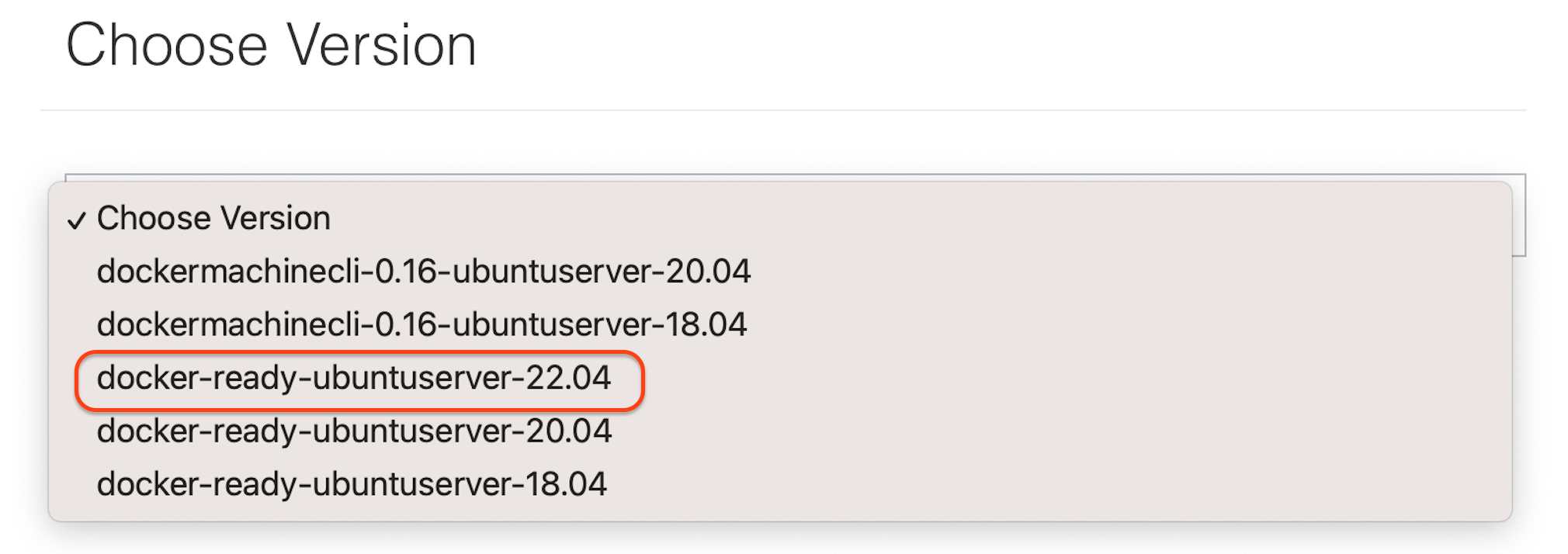Pick dockermachinecli-0.16-ubuntuserver-18.04 version
Viewport: 1568px width, 554px height.
pos(421,324)
